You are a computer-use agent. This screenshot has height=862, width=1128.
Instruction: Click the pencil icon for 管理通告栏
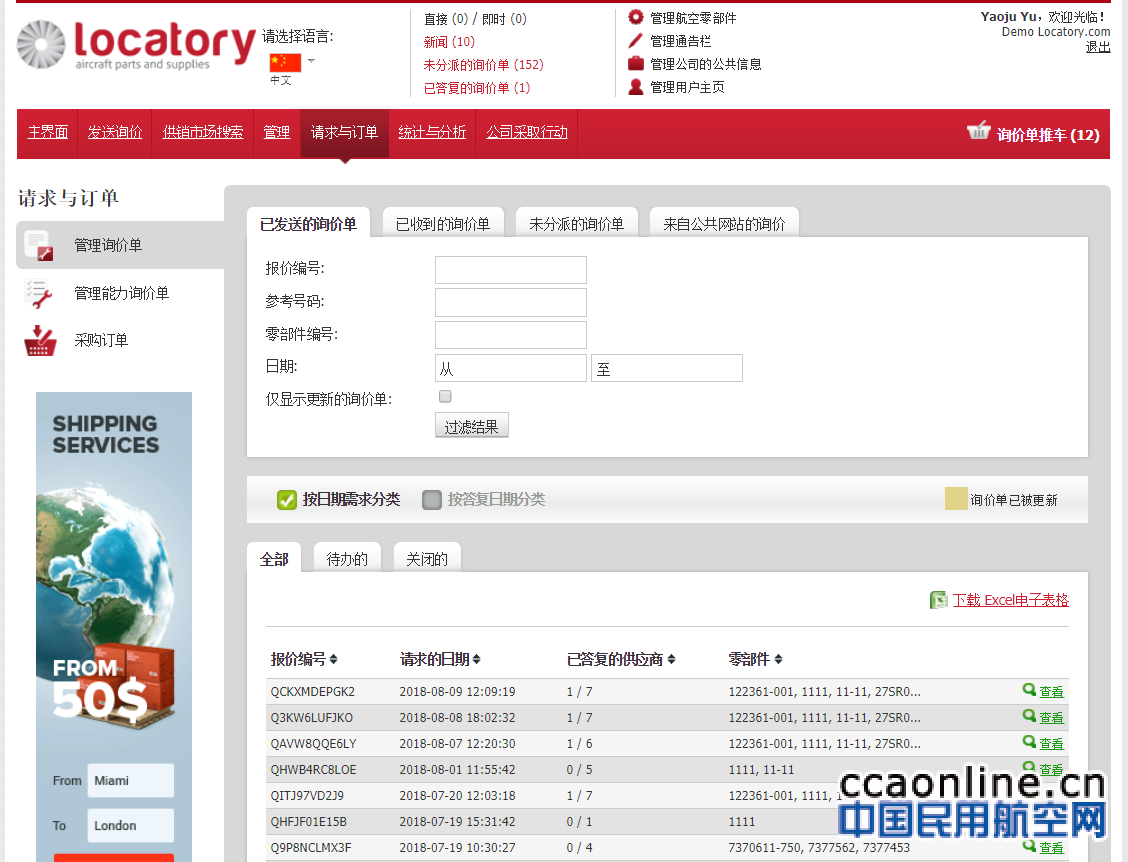point(635,40)
